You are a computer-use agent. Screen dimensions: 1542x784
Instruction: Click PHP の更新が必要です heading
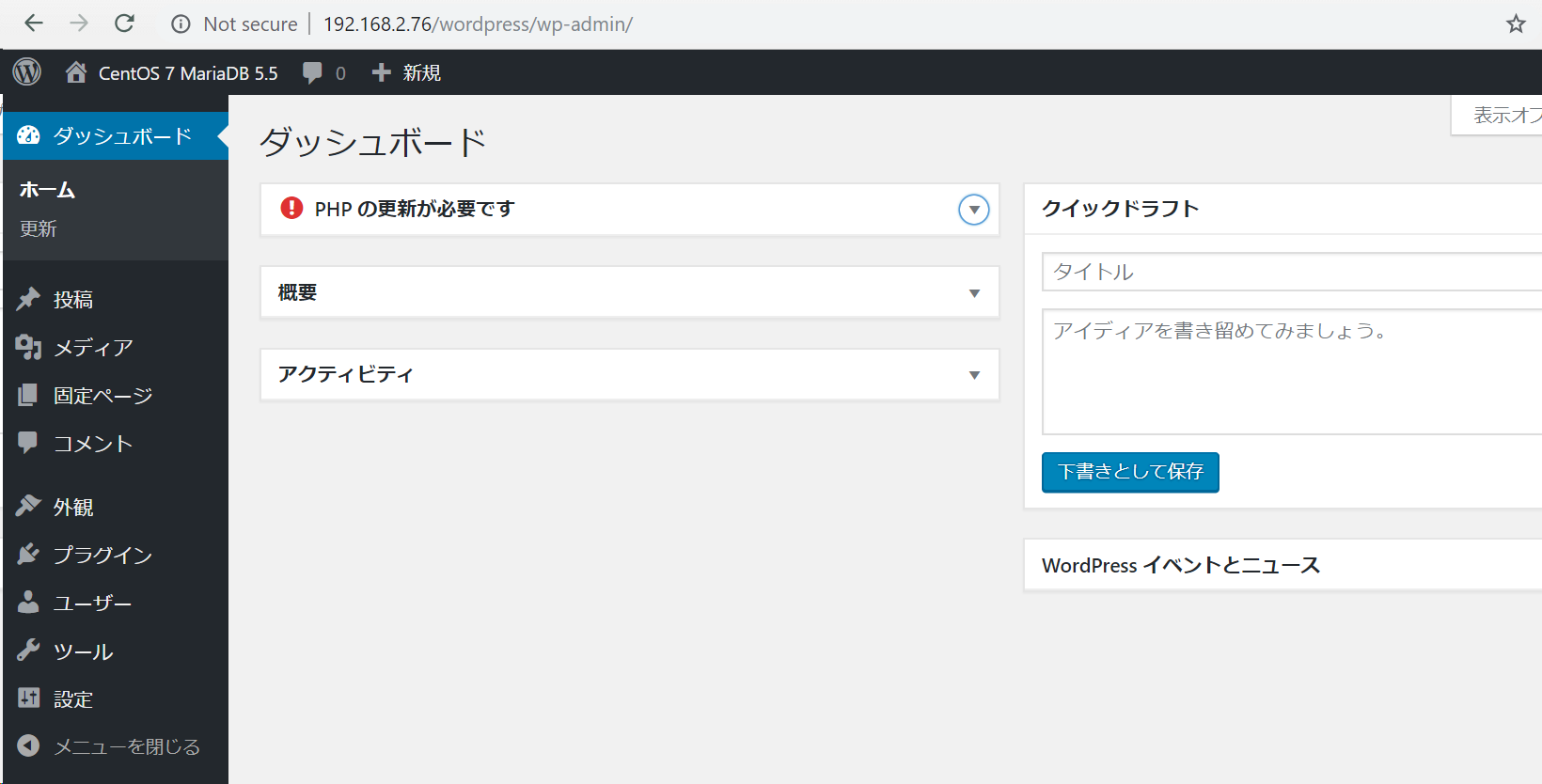415,209
